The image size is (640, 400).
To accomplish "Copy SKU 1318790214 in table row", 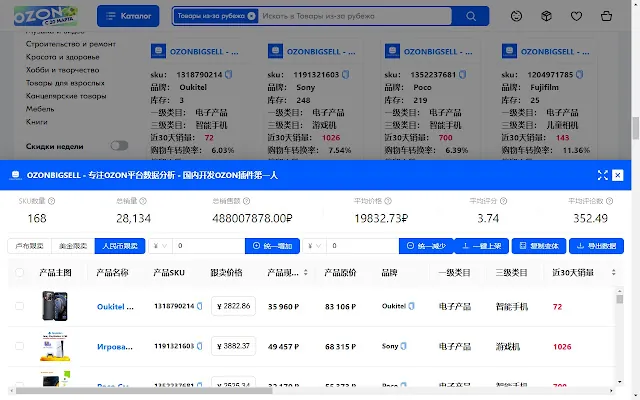I will point(200,306).
